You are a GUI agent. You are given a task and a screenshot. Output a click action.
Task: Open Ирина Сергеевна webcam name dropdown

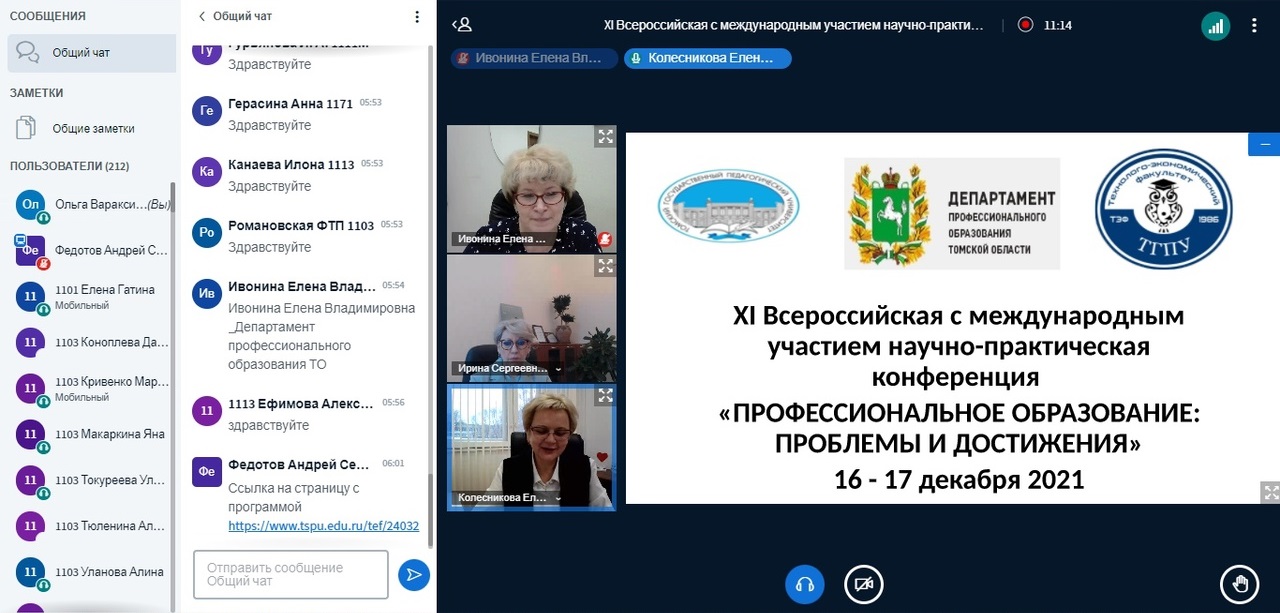[x=557, y=369]
